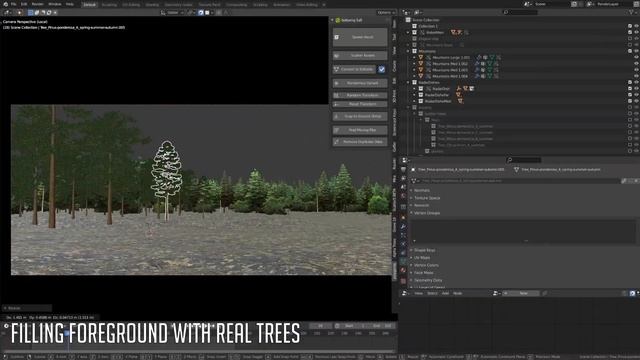Open the Render menu
640x360 pixels.
pyautogui.click(x=38, y=4)
